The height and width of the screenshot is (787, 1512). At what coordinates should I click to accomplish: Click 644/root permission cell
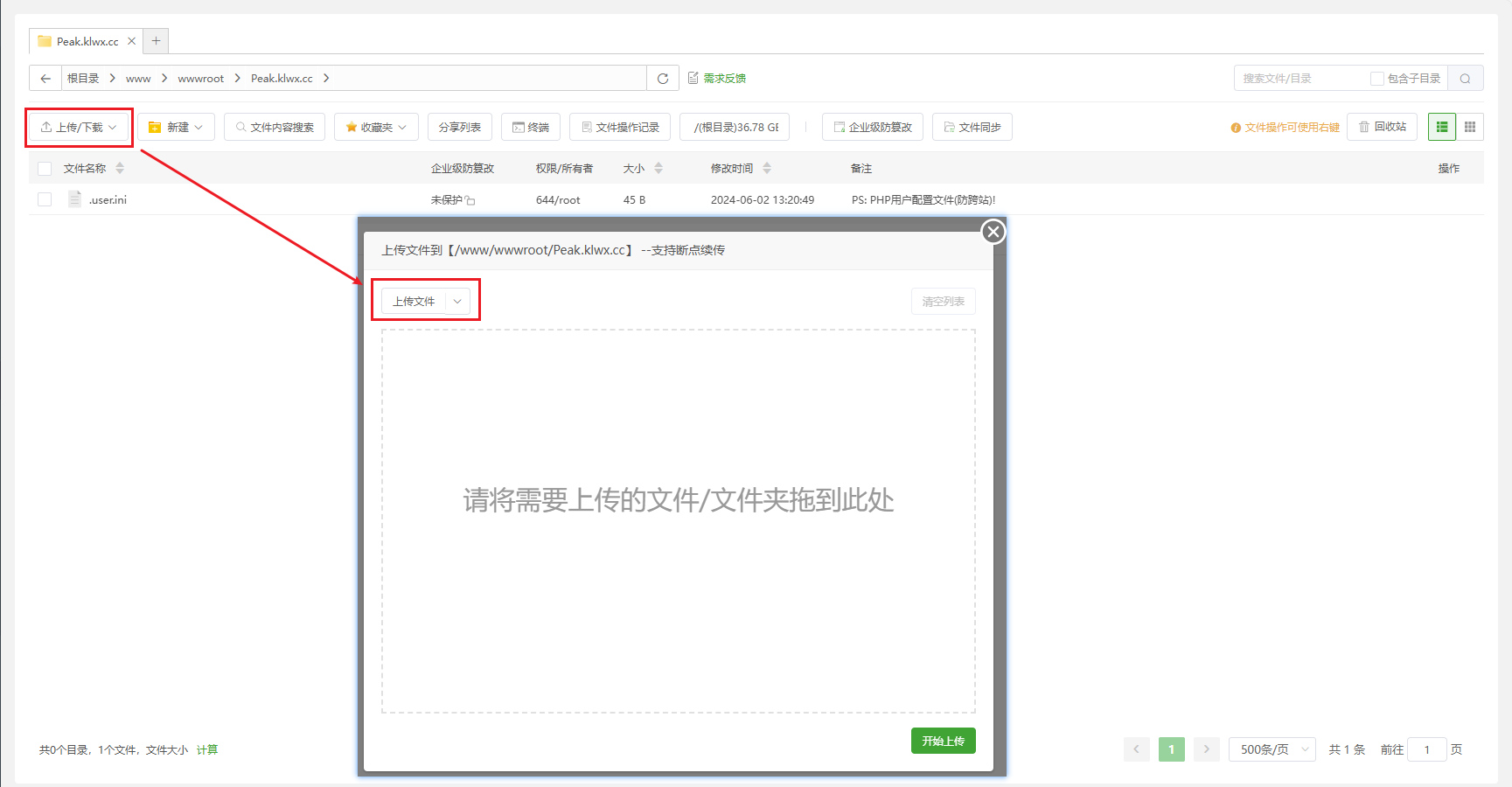tap(558, 199)
